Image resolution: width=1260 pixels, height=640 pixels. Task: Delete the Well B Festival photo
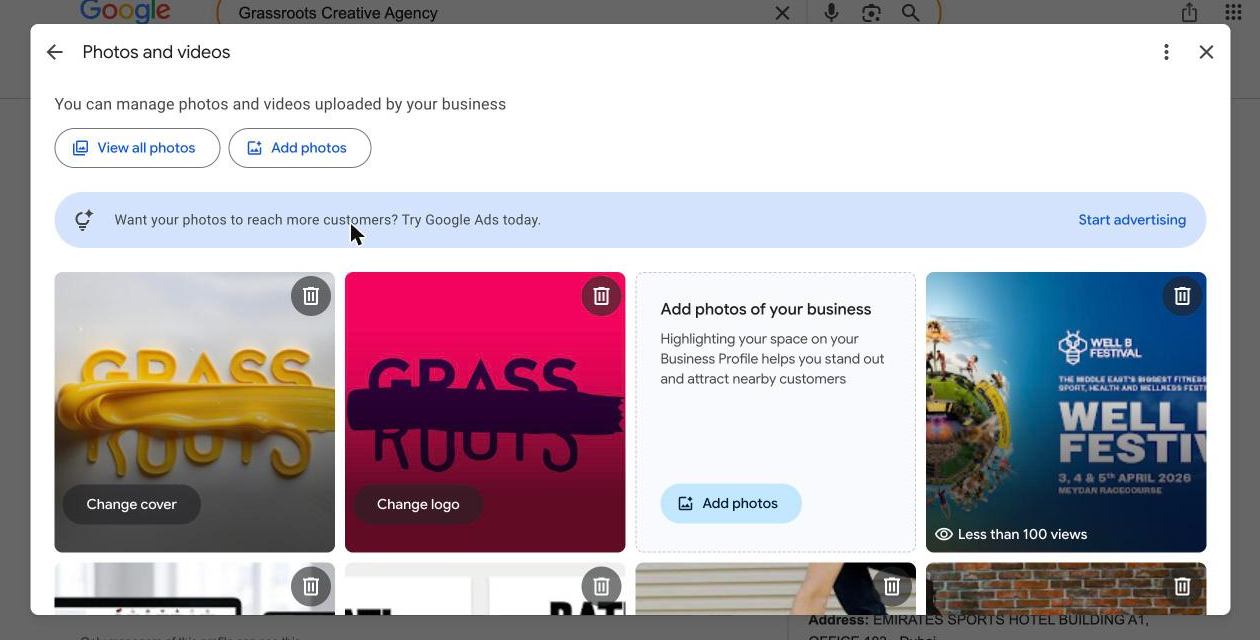click(1182, 296)
